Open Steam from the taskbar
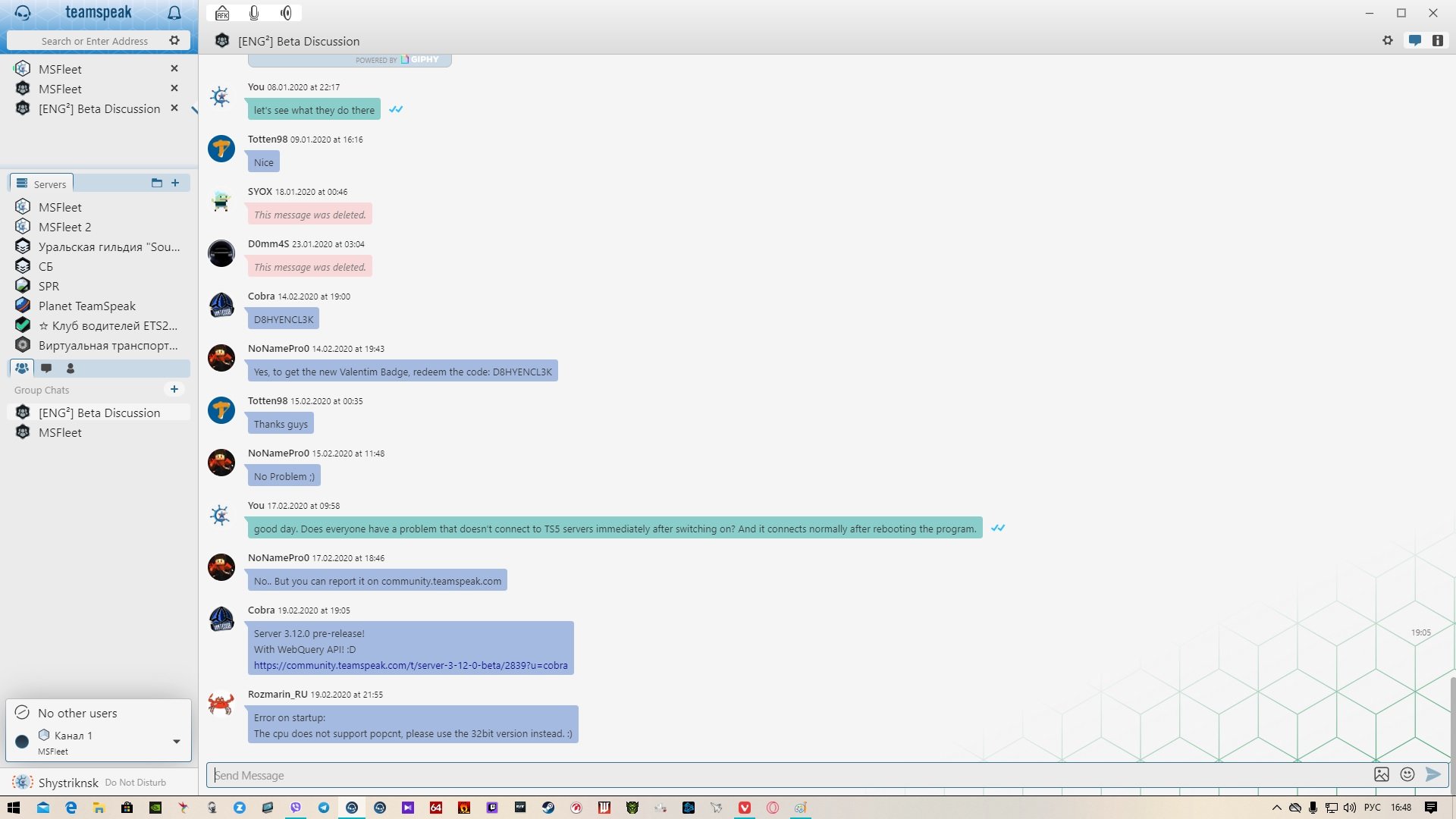 tap(548, 808)
